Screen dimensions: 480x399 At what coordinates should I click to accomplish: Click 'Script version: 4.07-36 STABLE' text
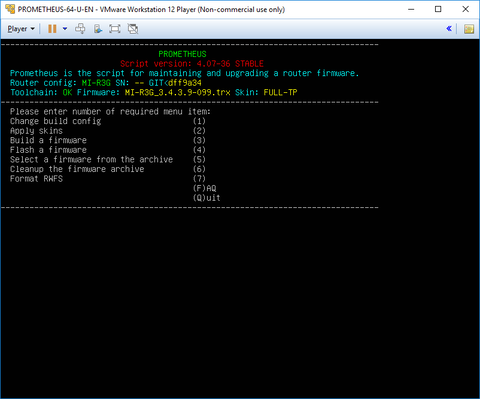[192, 64]
